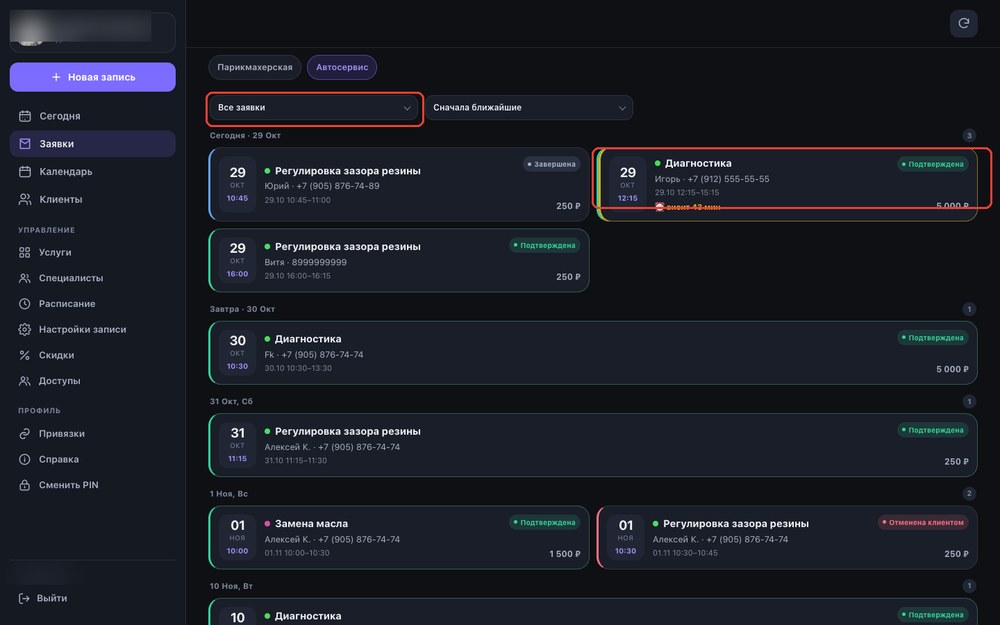Viewport: 1000px width, 625px height.
Task: Click the link icon next to Привязки
Action: (x=24, y=434)
